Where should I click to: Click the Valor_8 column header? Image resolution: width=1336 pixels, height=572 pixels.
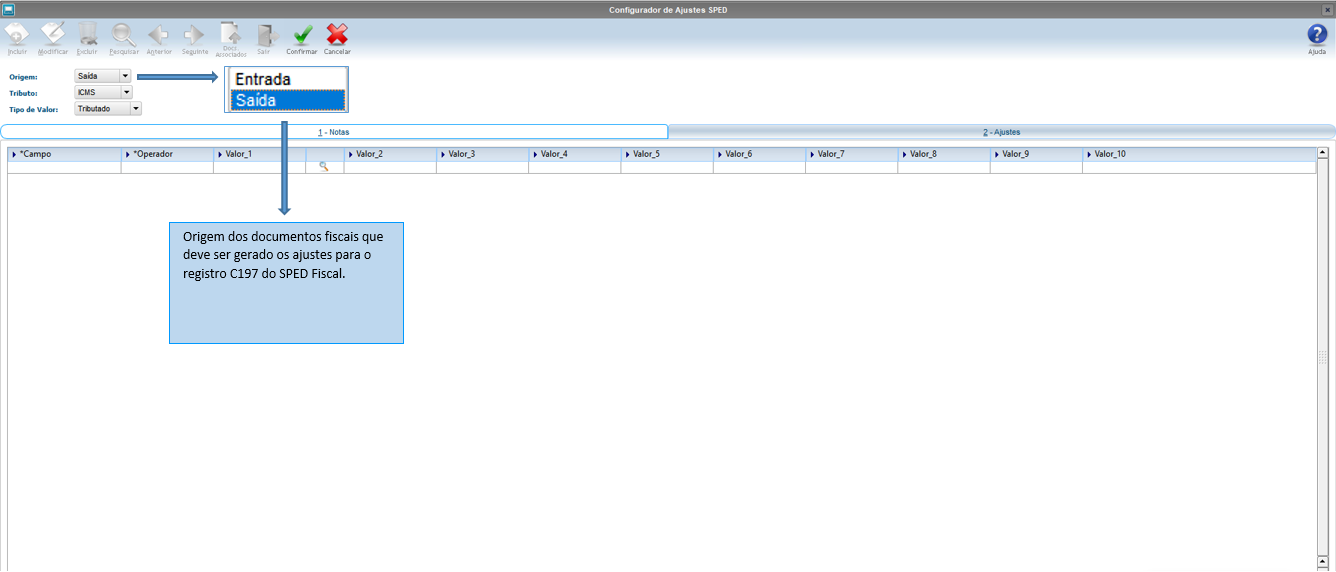point(944,154)
